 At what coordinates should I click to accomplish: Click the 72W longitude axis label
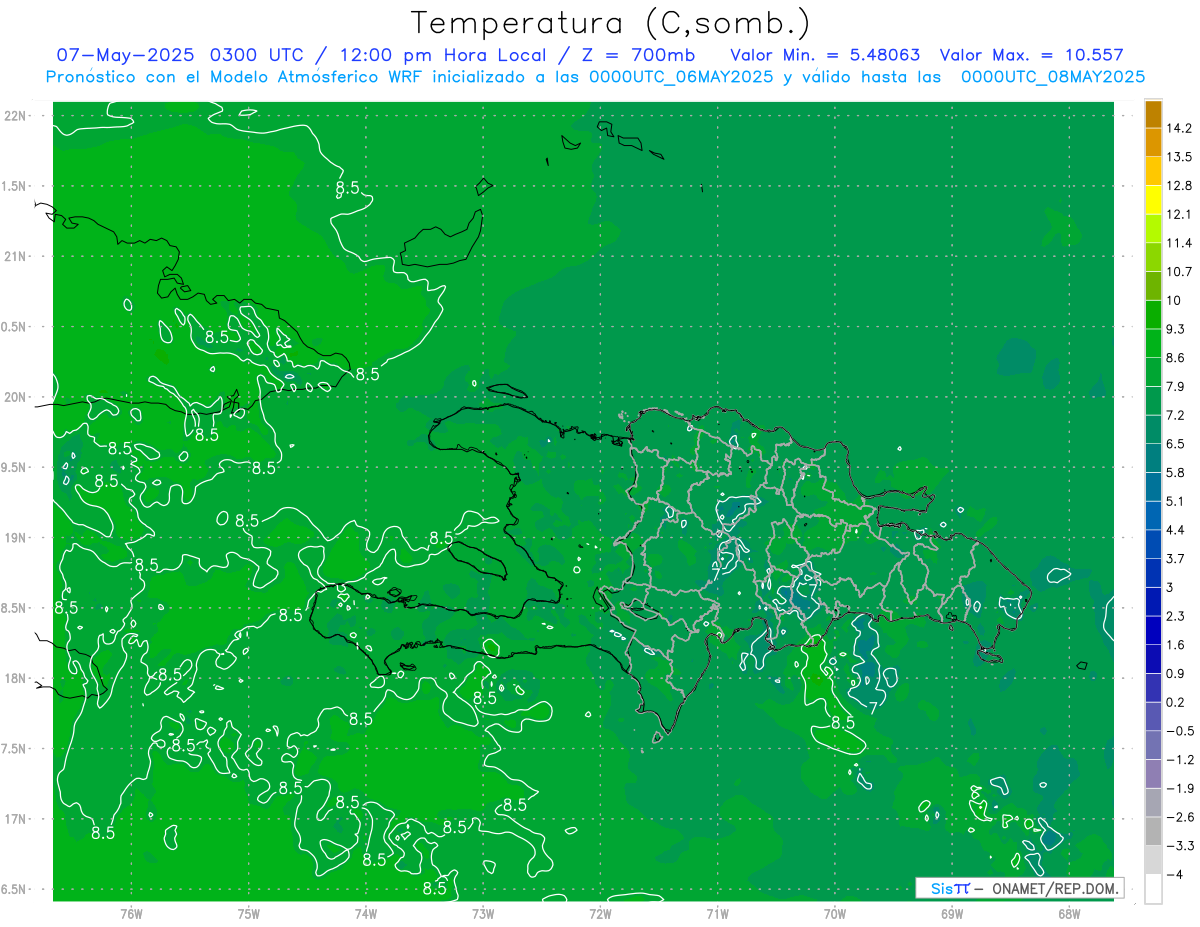point(600,914)
